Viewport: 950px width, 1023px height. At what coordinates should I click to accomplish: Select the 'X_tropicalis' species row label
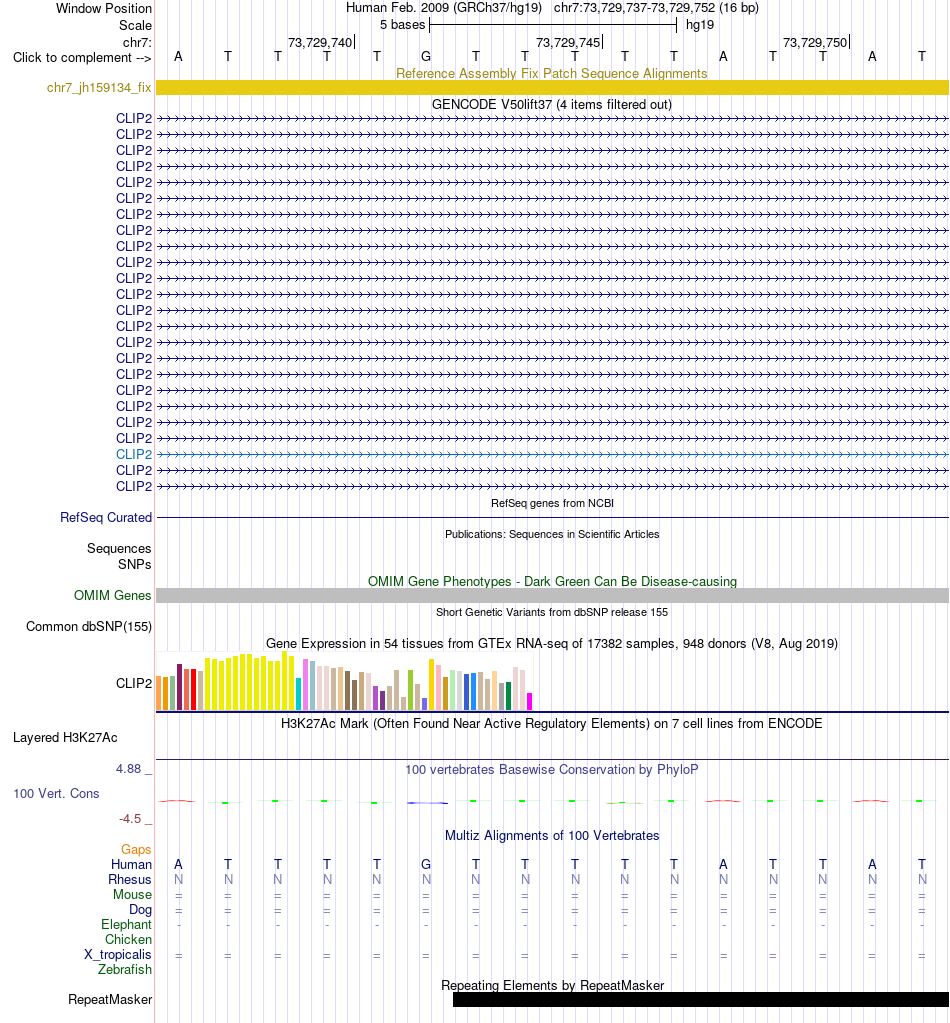coord(117,954)
